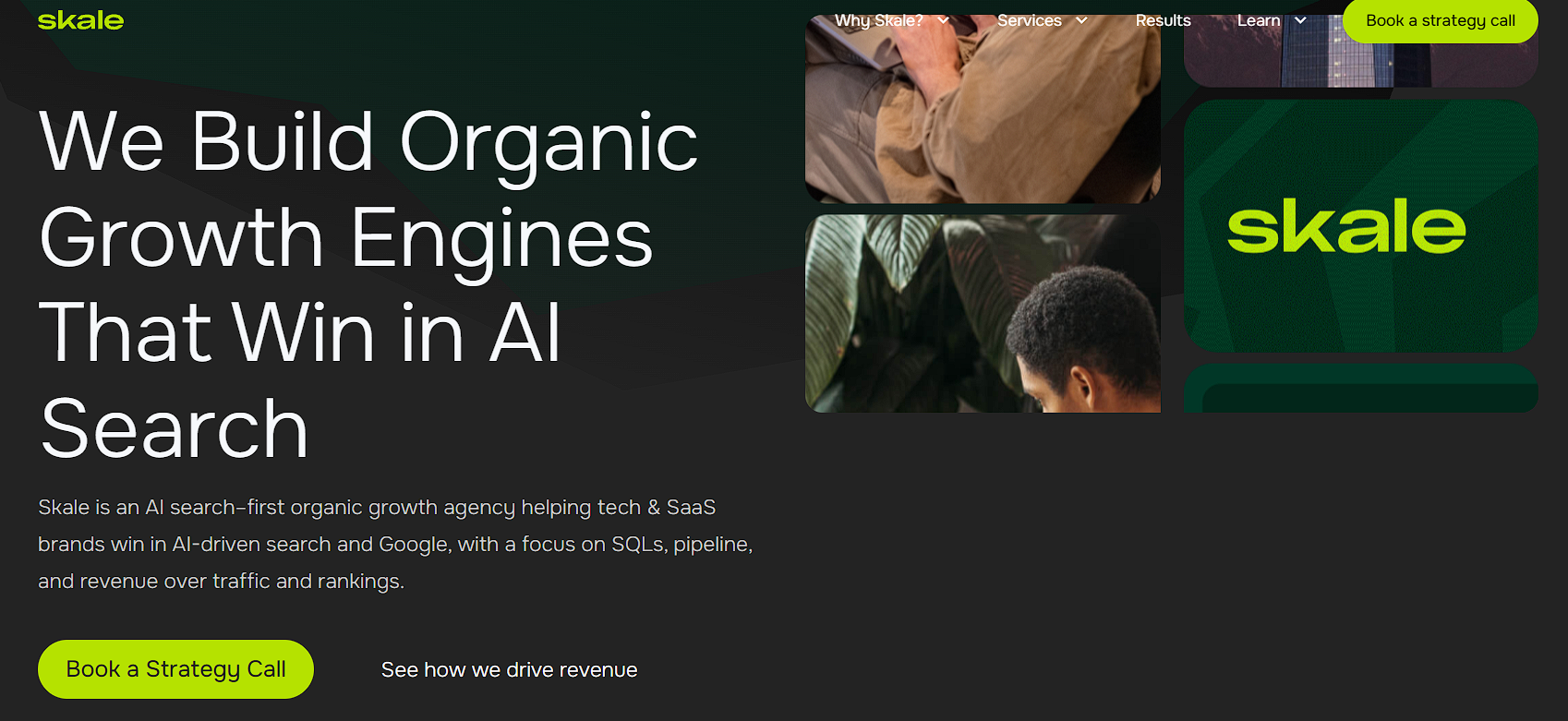Click the header Book a strategy call button

point(1440,20)
